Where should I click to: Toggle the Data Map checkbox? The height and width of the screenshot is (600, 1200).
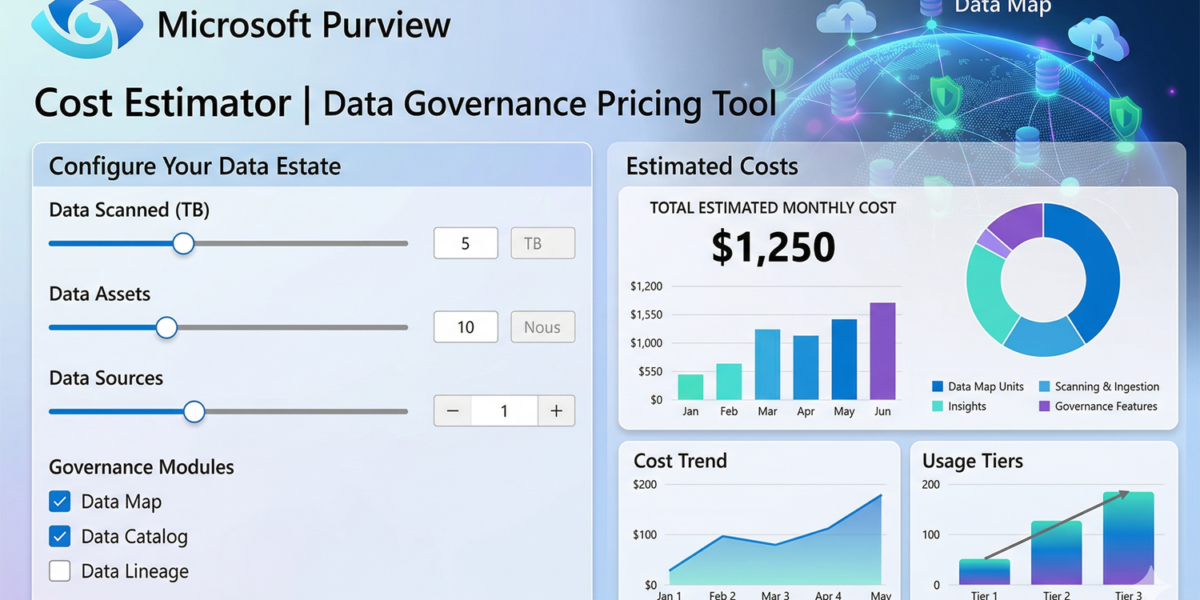[x=60, y=502]
